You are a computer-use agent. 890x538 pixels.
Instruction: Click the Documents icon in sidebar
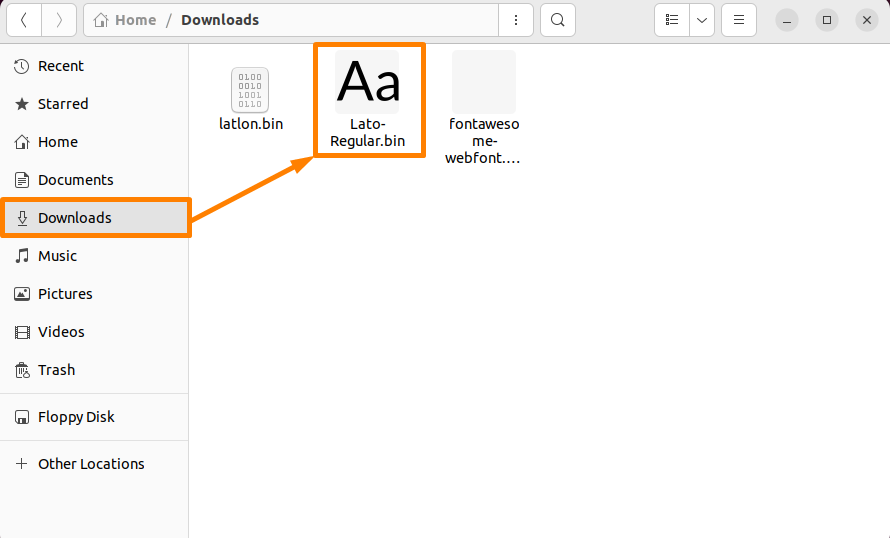(22, 180)
